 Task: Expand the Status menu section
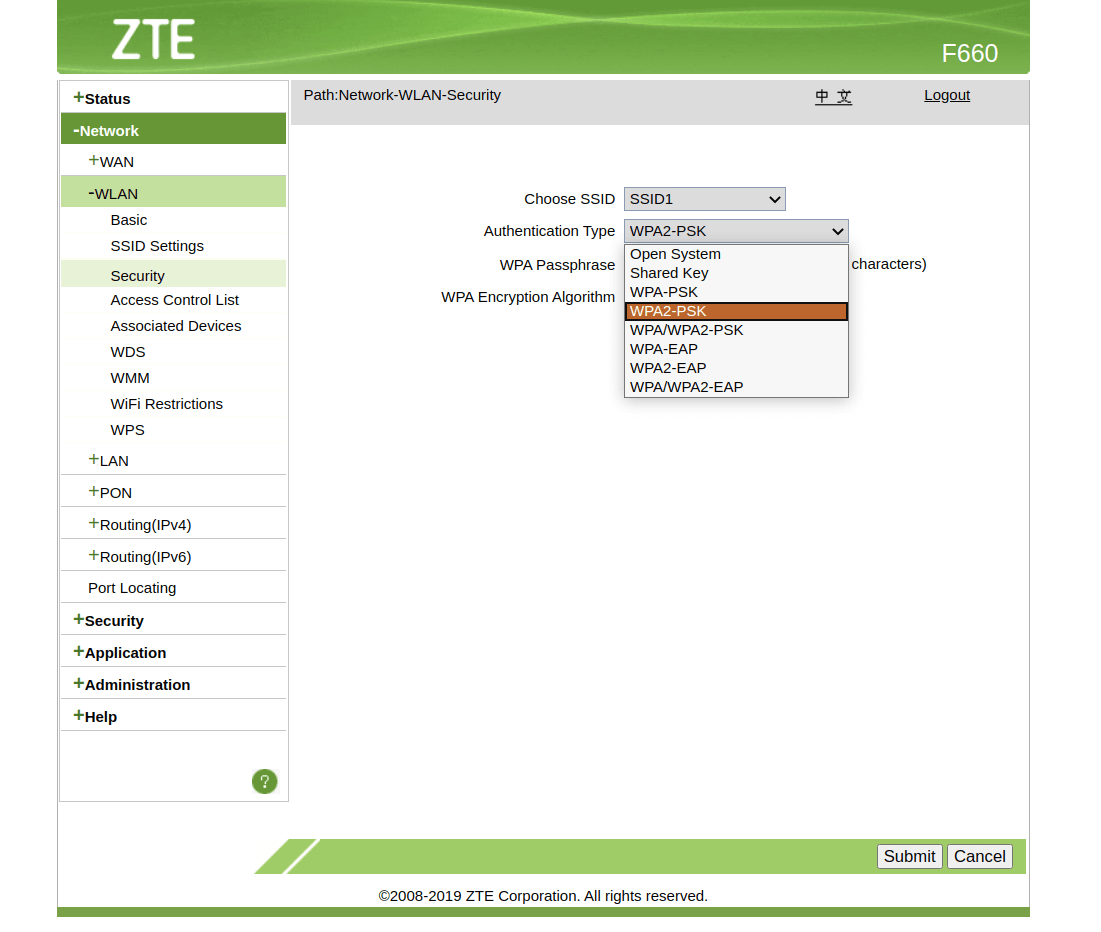click(x=102, y=98)
